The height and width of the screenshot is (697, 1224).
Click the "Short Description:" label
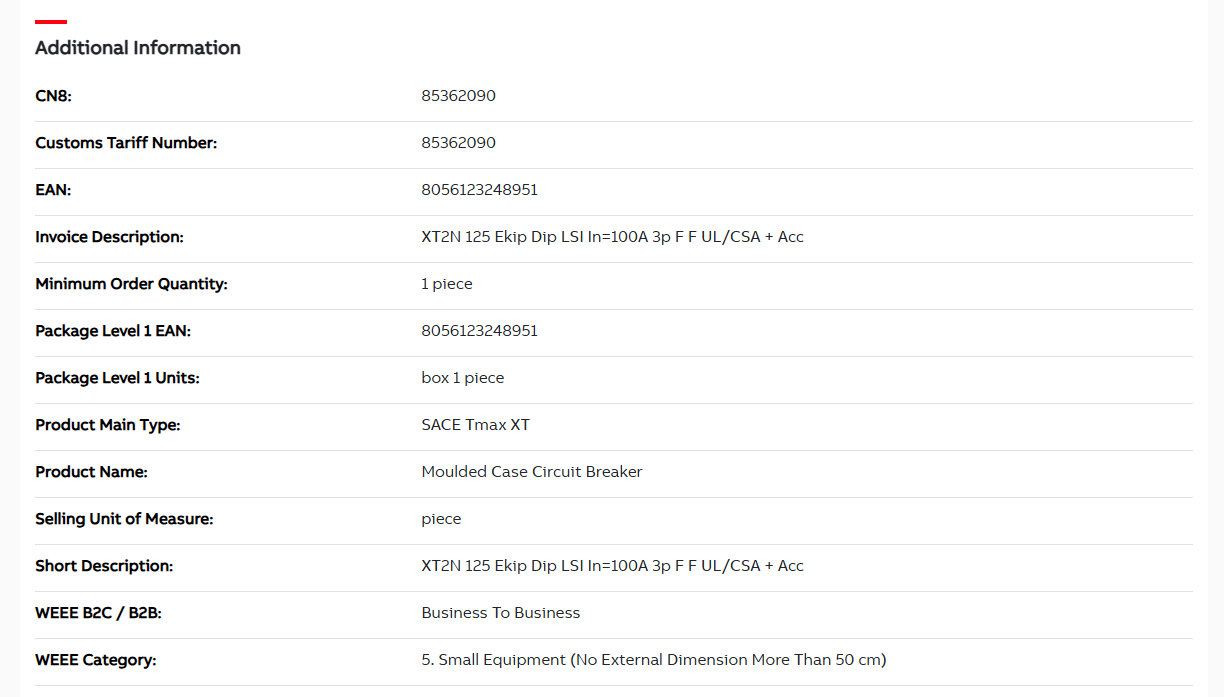point(104,566)
